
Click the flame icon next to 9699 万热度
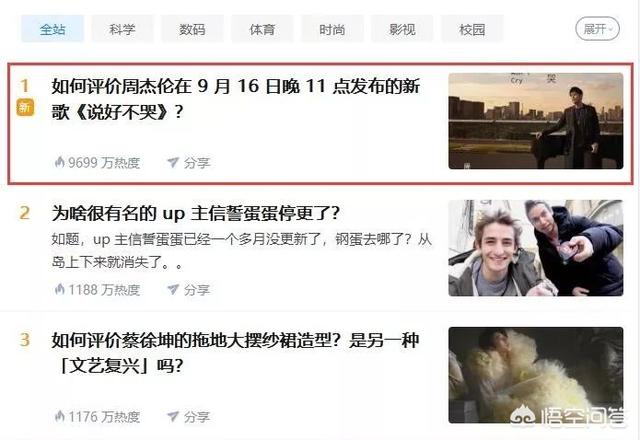pyautogui.click(x=60, y=162)
